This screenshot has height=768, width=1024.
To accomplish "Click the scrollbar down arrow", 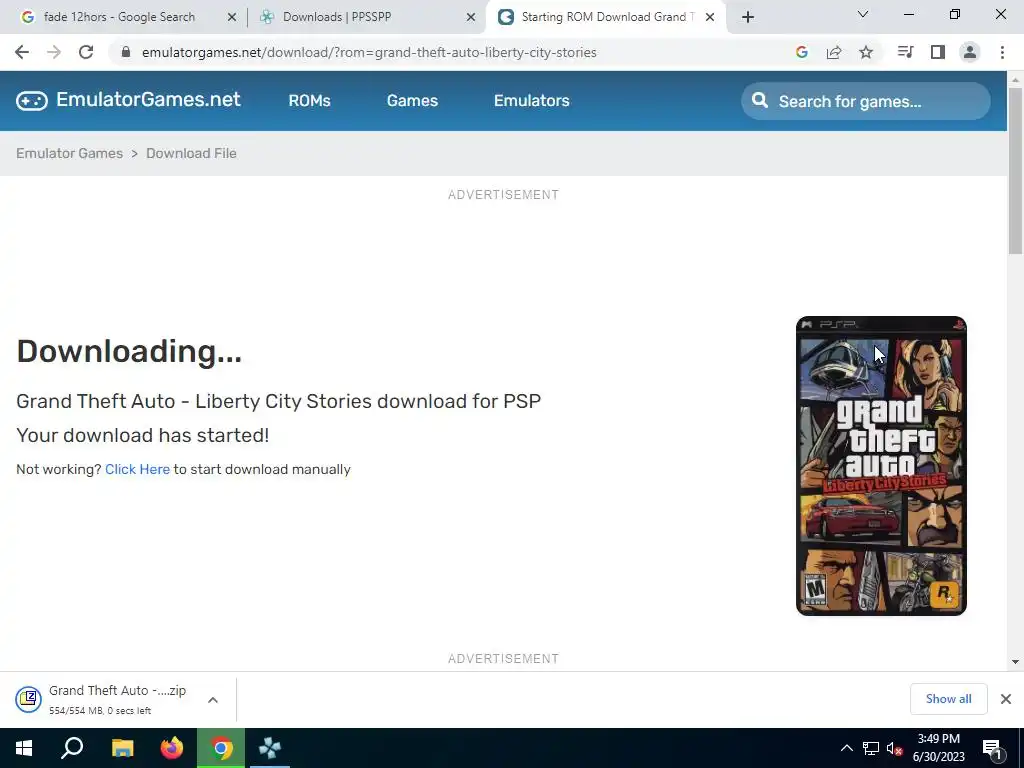I will pos(1015,662).
